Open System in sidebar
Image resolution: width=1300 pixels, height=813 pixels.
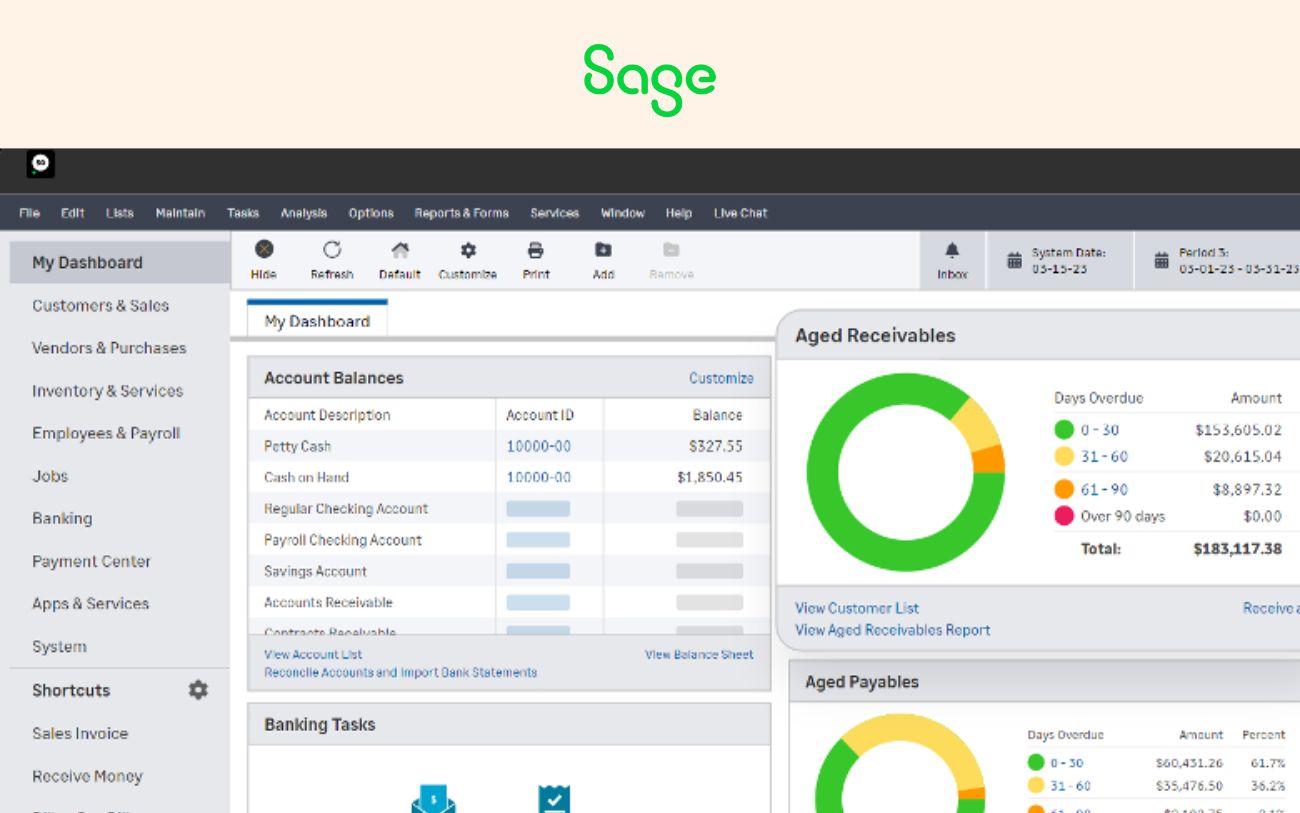(x=59, y=647)
